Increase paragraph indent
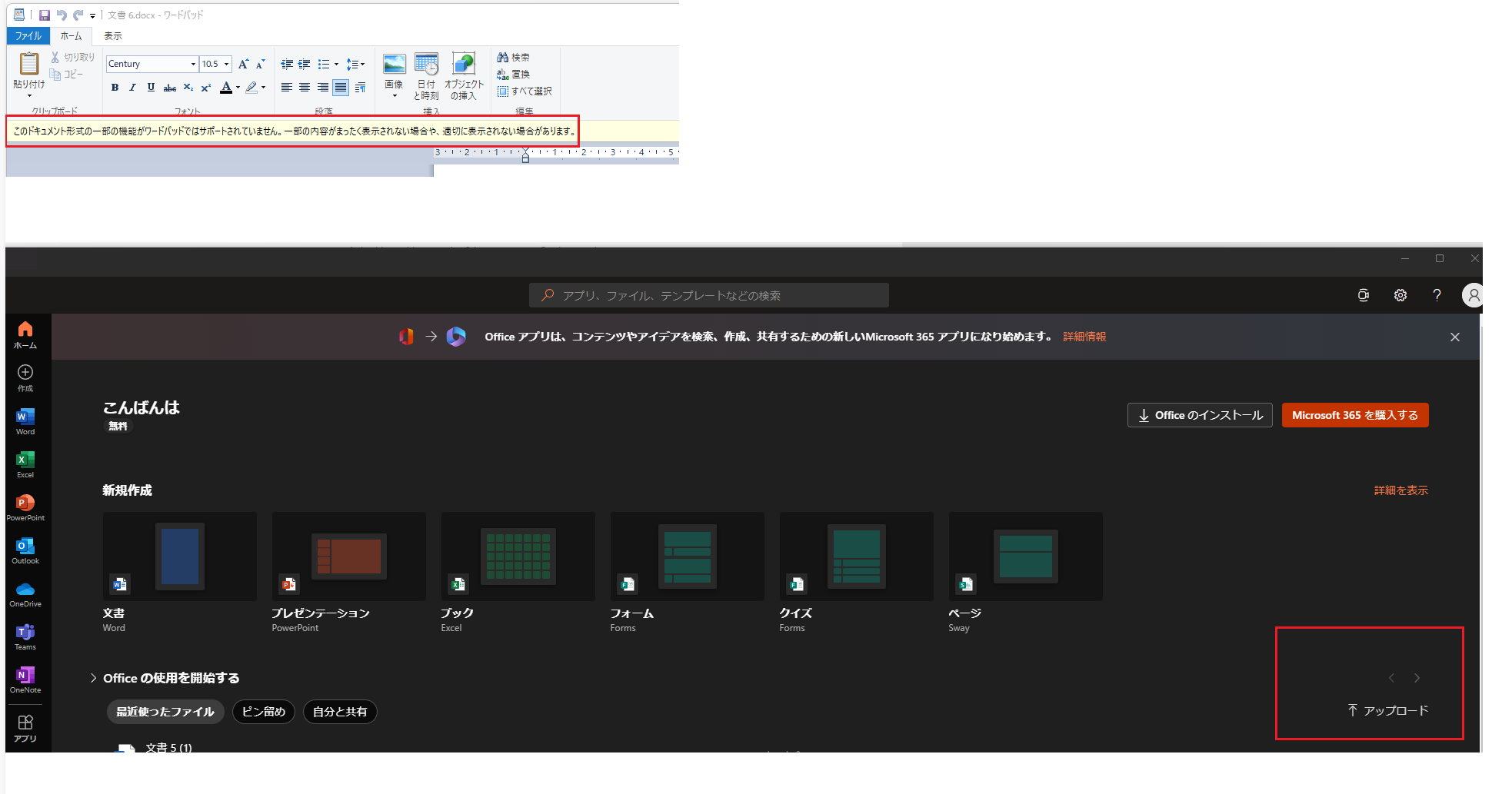The image size is (1512, 794). pos(305,65)
